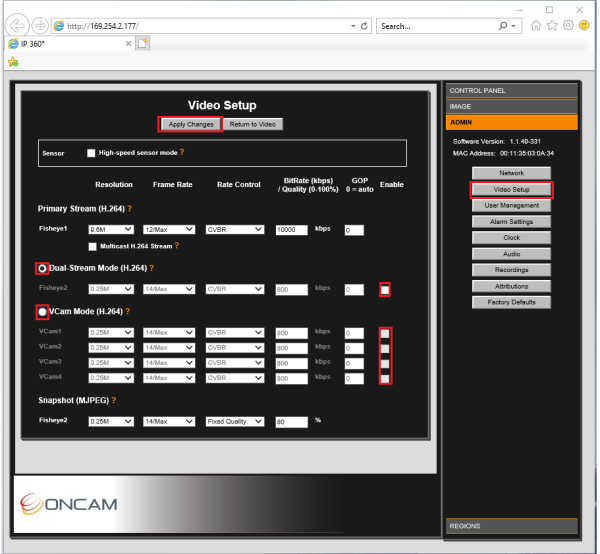600x554 pixels.
Task: Open Fisheye1 resolution dropdown
Action: coord(111,230)
